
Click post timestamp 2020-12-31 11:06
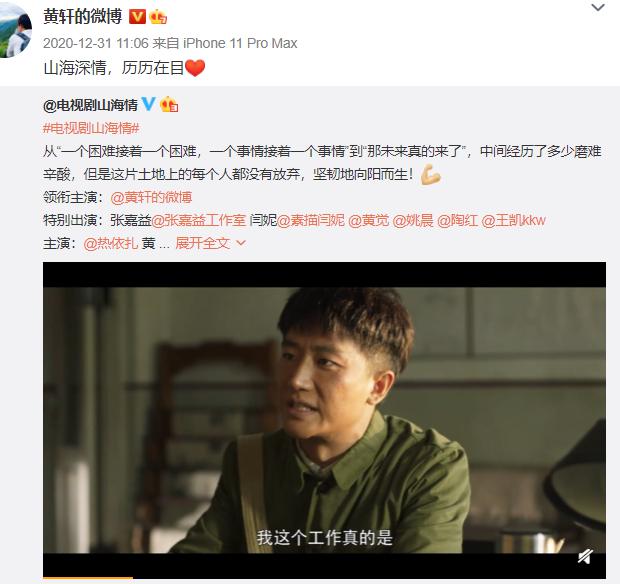pyautogui.click(x=96, y=43)
